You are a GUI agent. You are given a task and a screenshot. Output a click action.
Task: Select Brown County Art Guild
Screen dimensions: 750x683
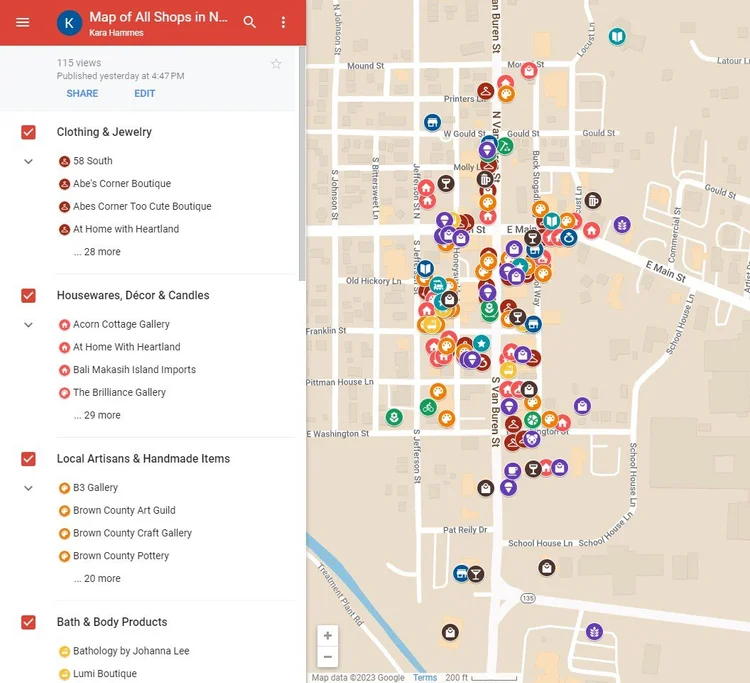tap(124, 511)
